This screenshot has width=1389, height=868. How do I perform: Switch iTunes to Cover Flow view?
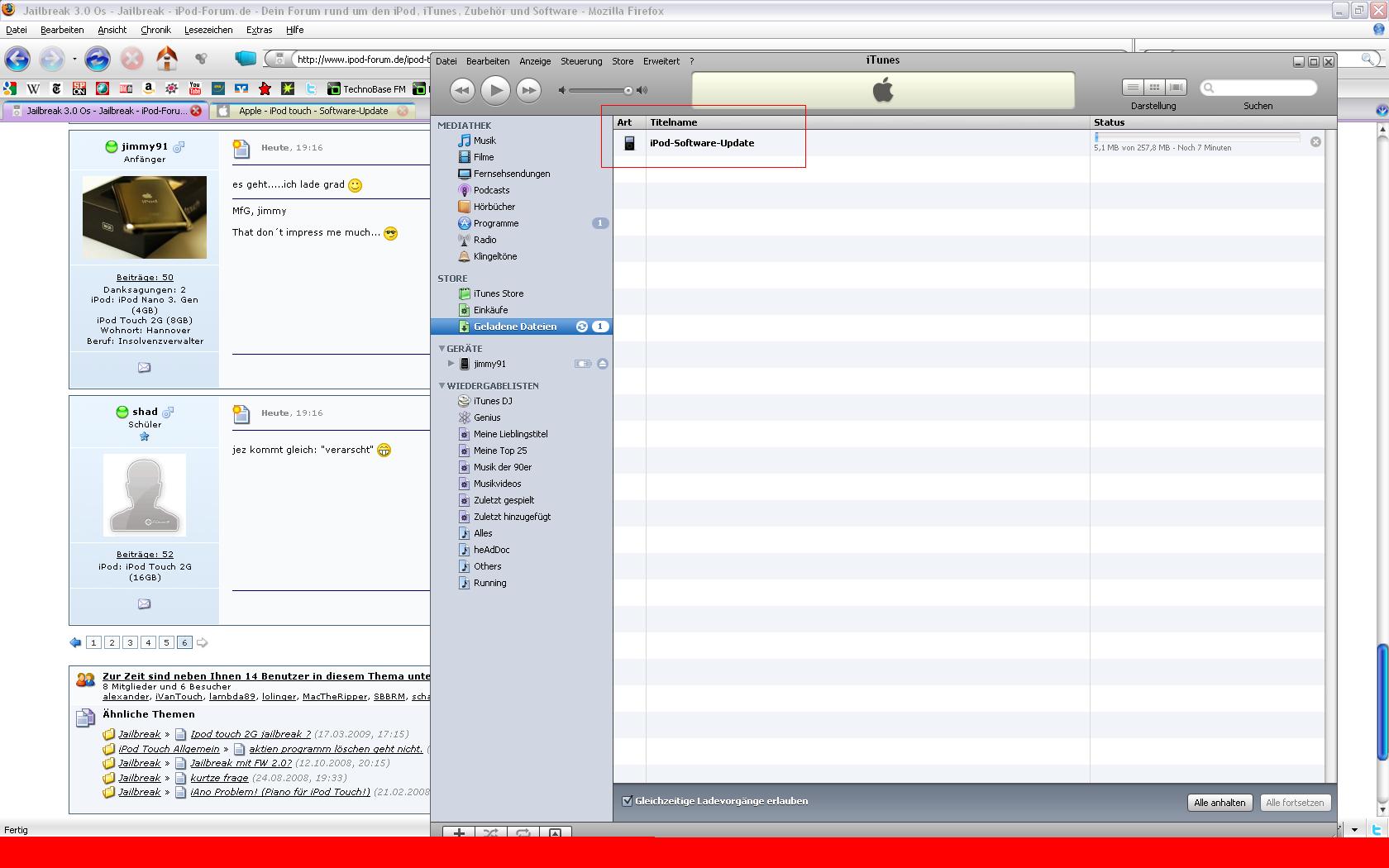pos(1176,87)
